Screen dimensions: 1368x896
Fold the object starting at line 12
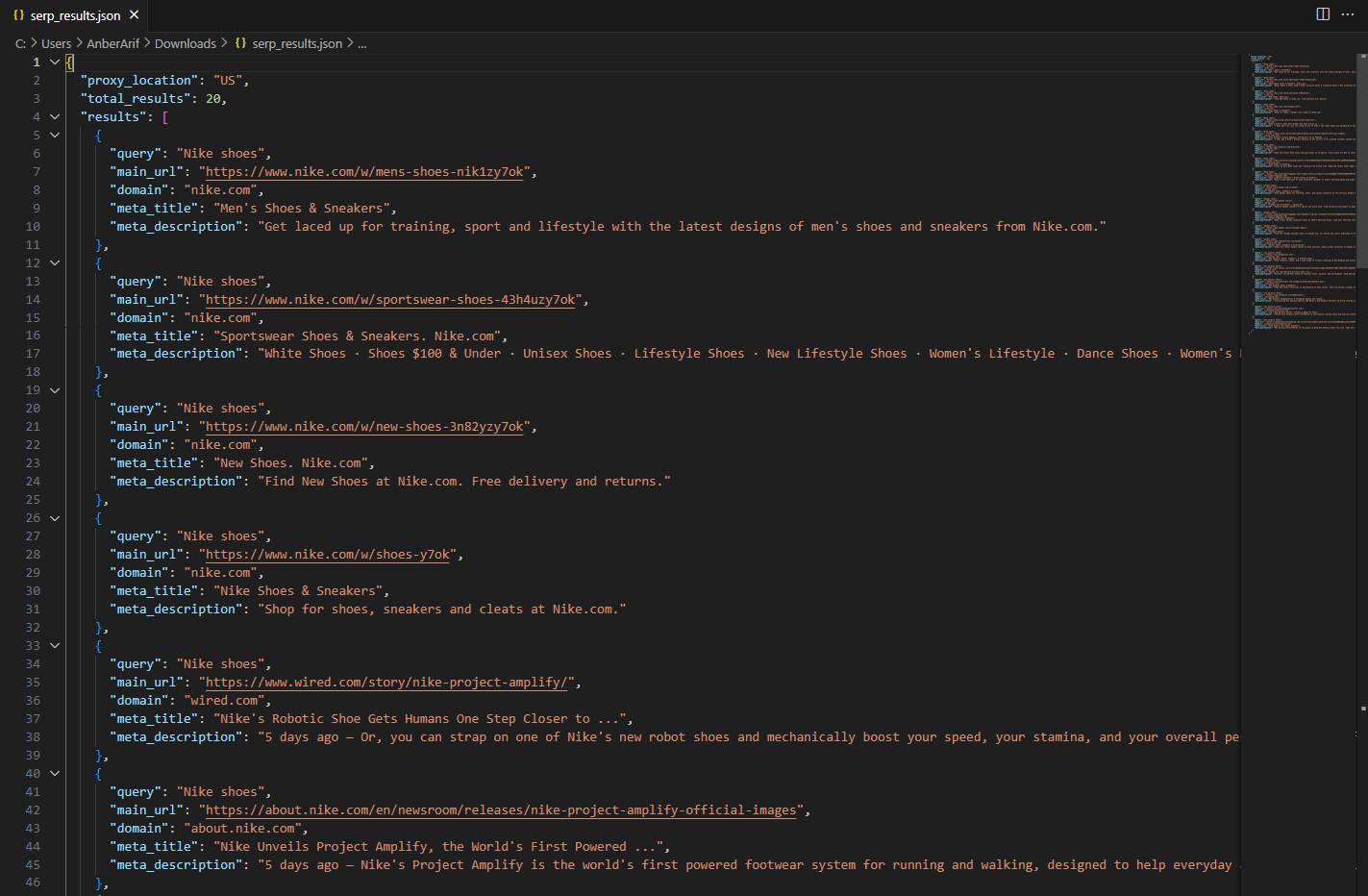click(x=55, y=263)
